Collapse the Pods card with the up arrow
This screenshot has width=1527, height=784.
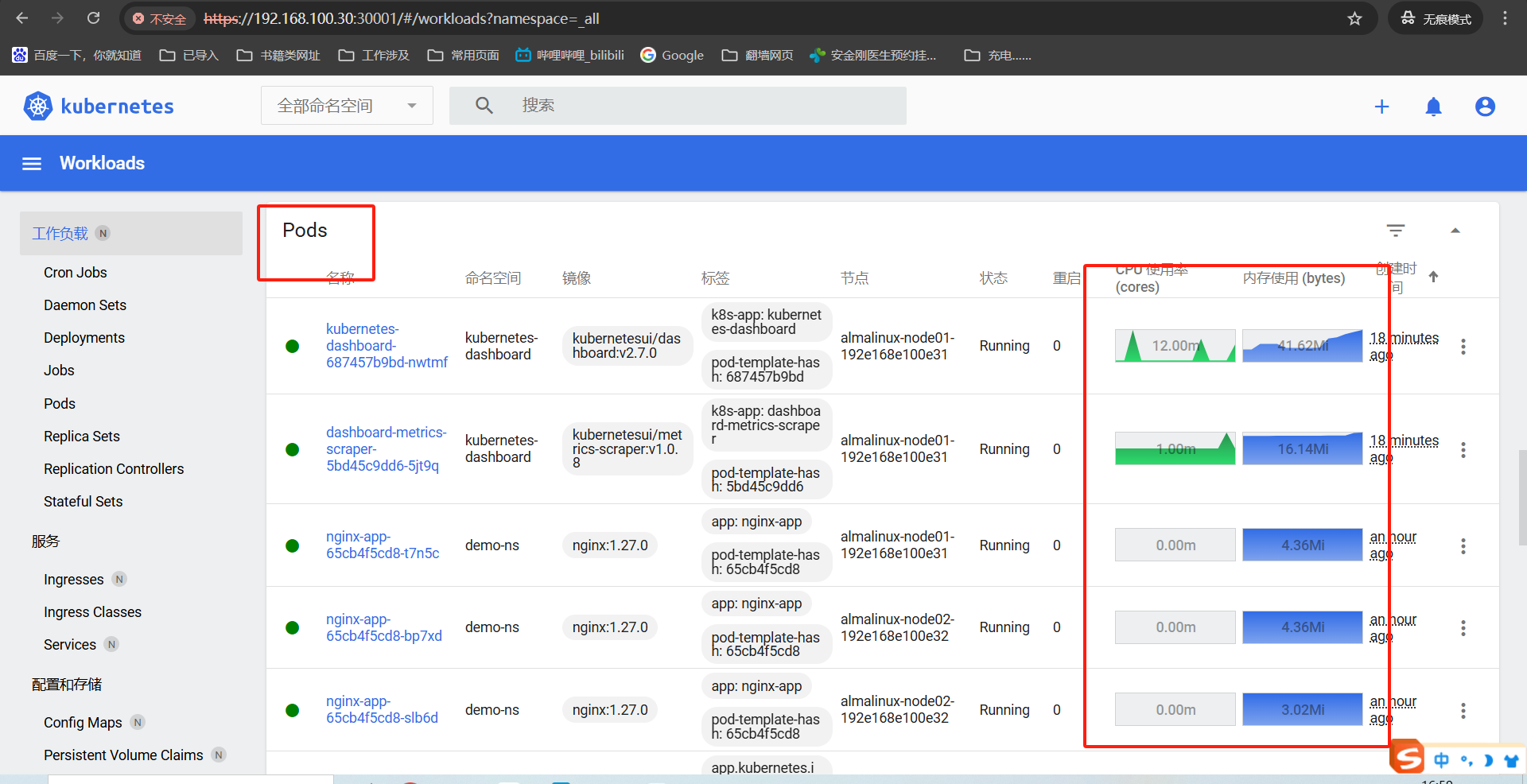point(1455,231)
